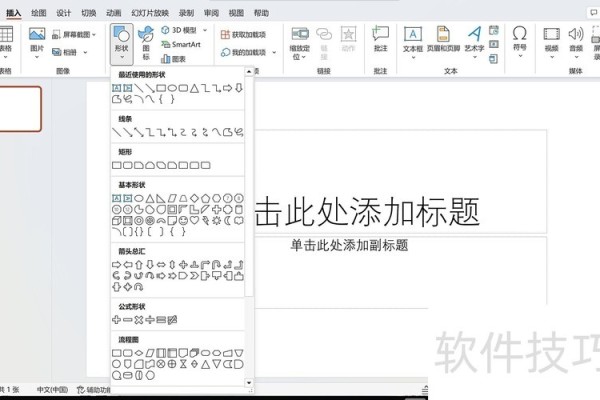This screenshot has width=600, height=400.
Task: Expand the 3D 模型 dropdown arrow
Action: (x=205, y=30)
